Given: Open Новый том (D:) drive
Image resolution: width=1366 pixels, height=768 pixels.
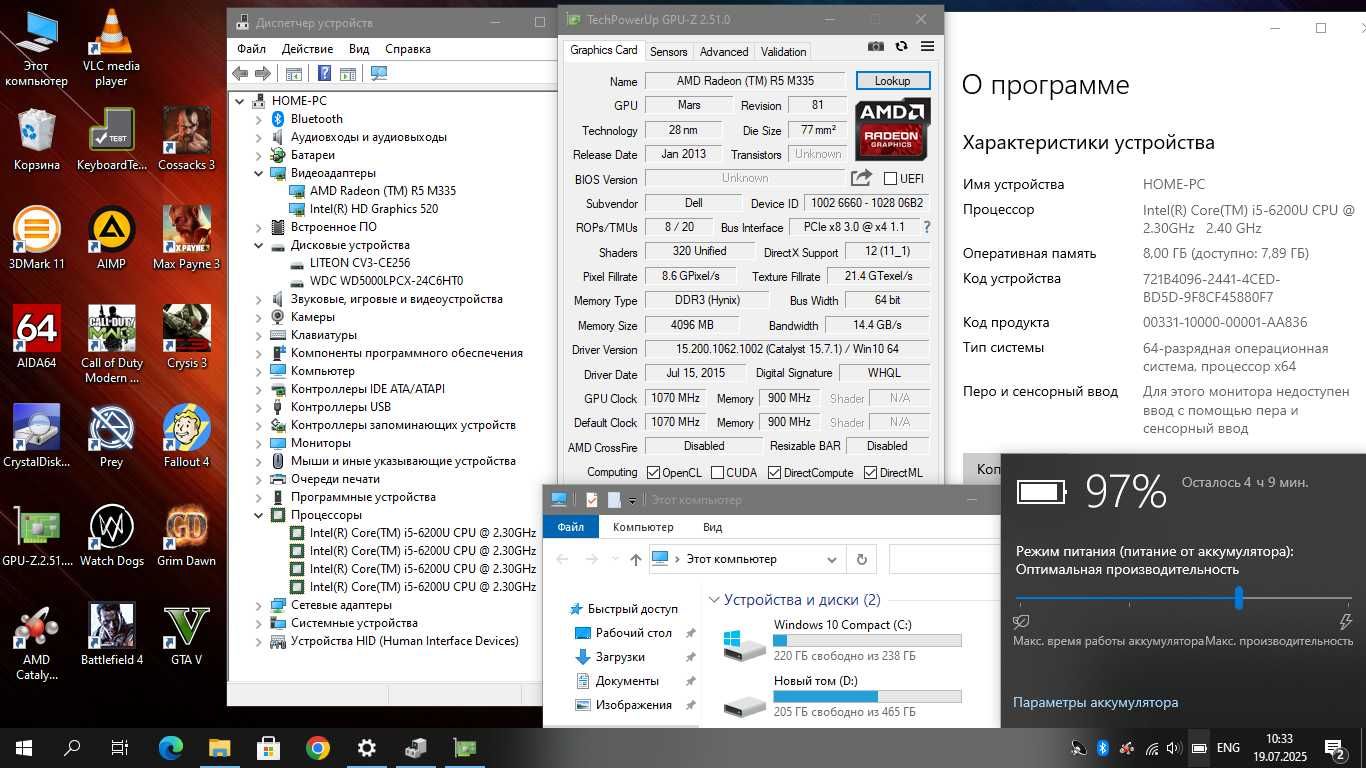Looking at the screenshot, I should (841, 697).
